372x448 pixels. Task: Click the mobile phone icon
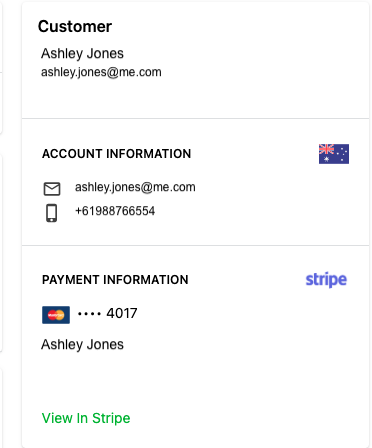51,213
